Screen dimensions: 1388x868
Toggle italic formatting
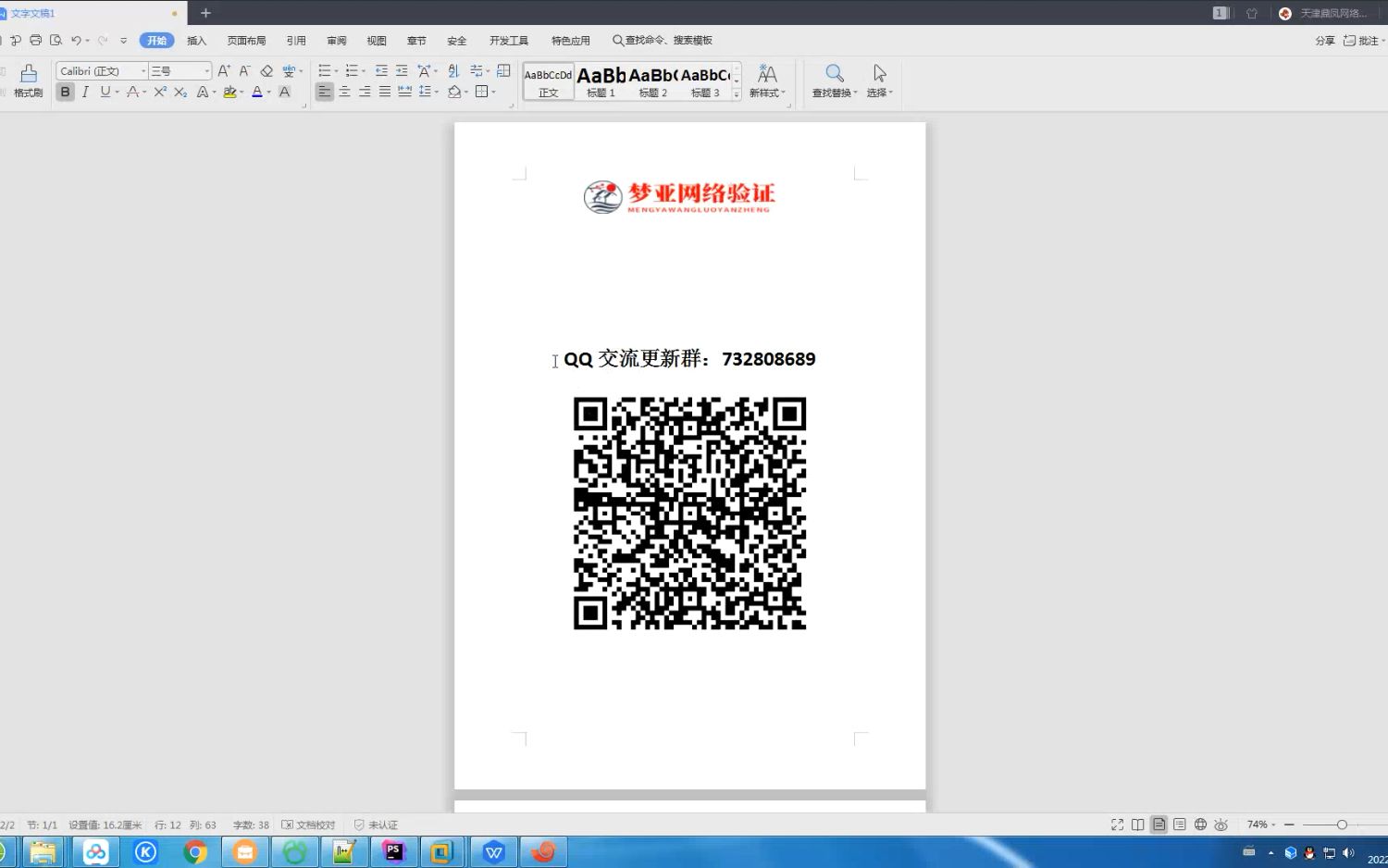click(85, 92)
